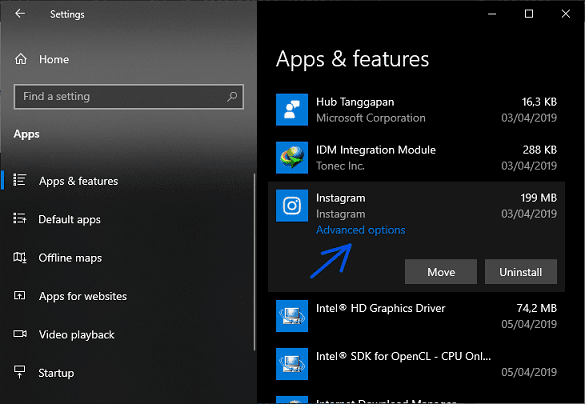Select IDM Integration Module app name

376,150
